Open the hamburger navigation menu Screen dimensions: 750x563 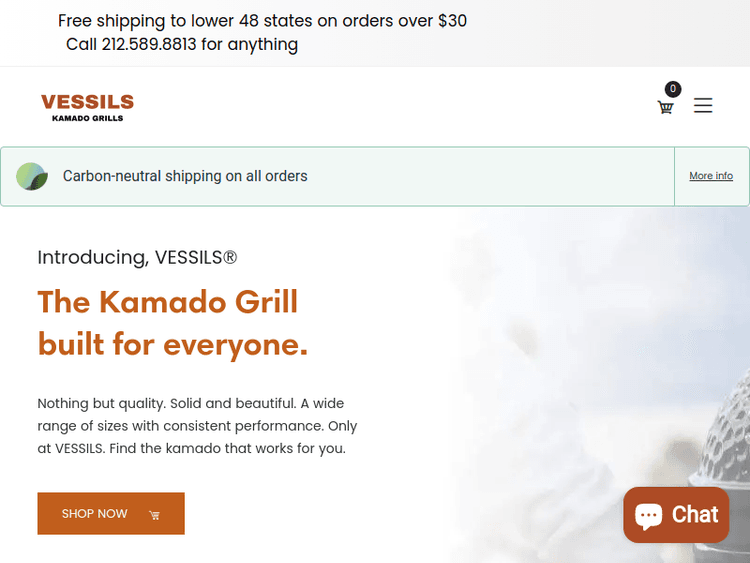pos(703,105)
